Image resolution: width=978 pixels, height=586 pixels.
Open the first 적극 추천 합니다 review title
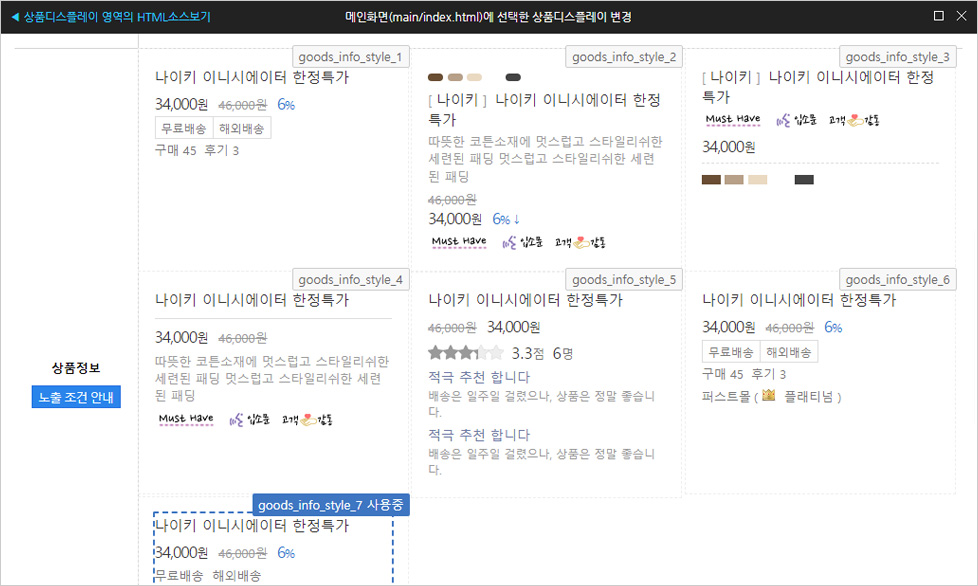click(x=479, y=377)
